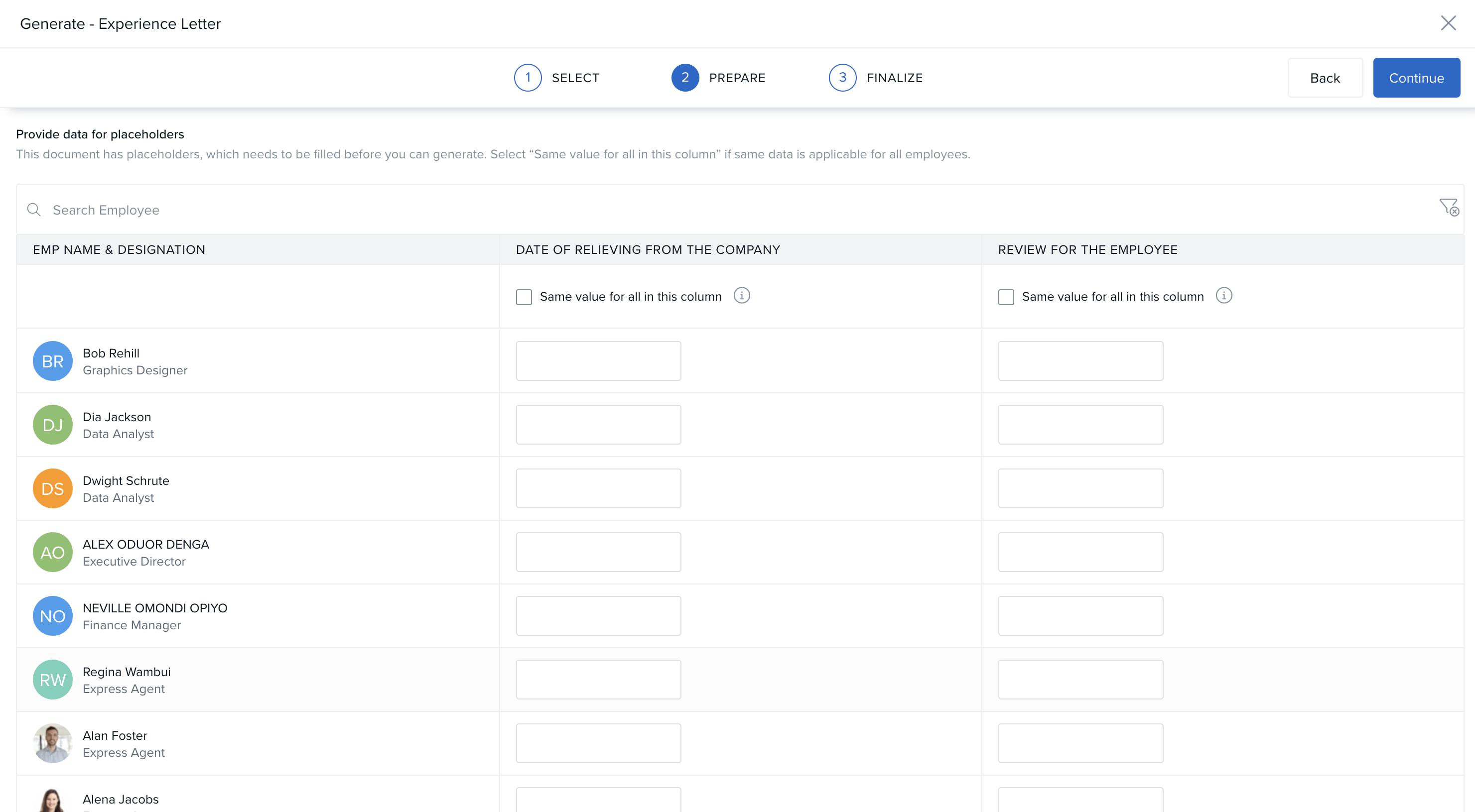Click relieving date field for NEVILLE OMONDI OPIYO
The height and width of the screenshot is (812, 1475).
pyautogui.click(x=598, y=616)
